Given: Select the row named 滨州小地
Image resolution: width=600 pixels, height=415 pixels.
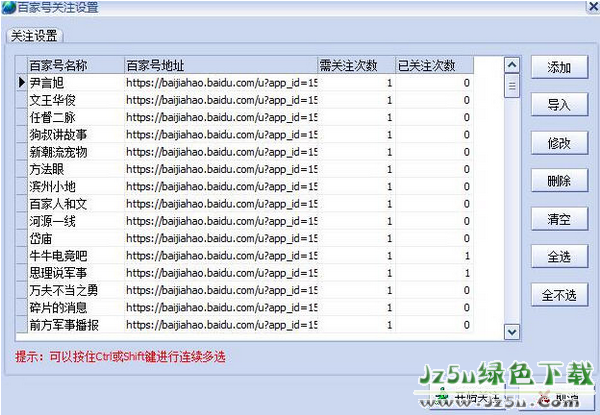Looking at the screenshot, I should [x=245, y=187].
